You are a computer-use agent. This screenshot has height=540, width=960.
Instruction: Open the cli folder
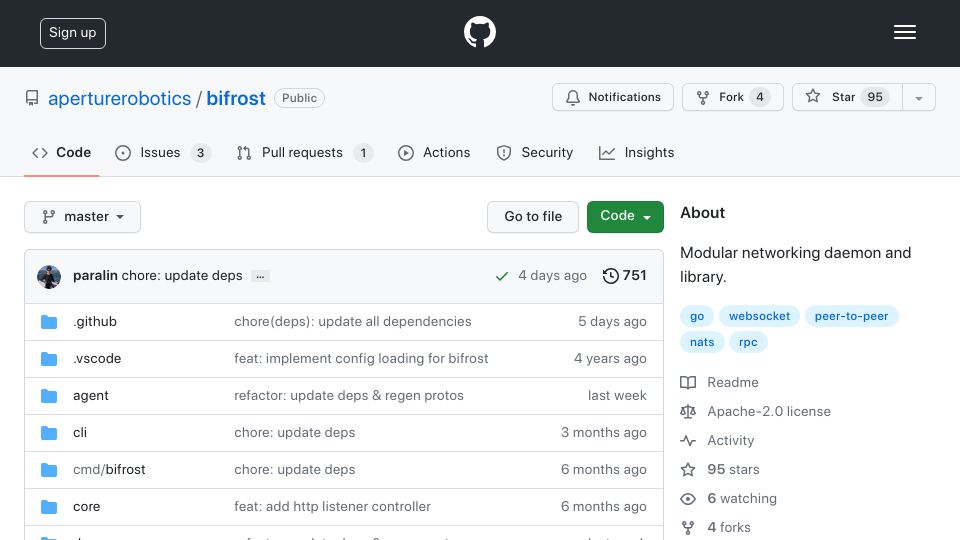(x=80, y=433)
